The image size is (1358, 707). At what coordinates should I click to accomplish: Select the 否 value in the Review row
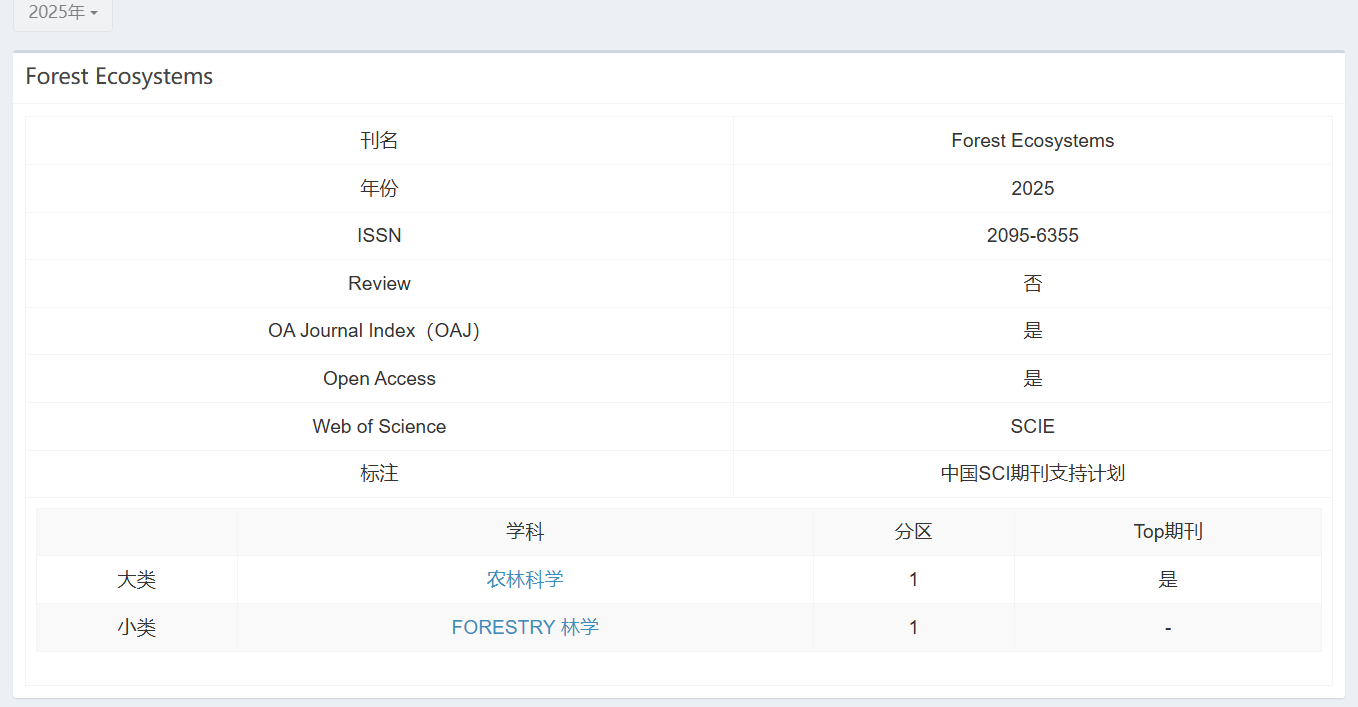pos(1032,284)
